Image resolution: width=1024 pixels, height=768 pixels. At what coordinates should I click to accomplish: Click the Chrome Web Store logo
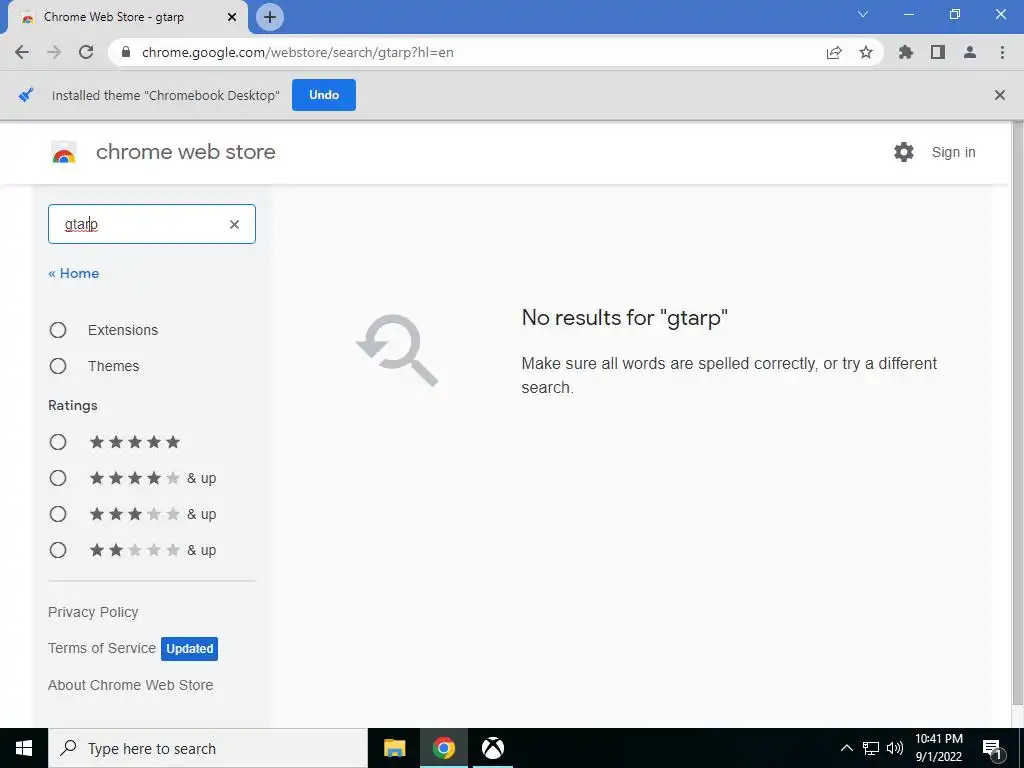(64, 152)
